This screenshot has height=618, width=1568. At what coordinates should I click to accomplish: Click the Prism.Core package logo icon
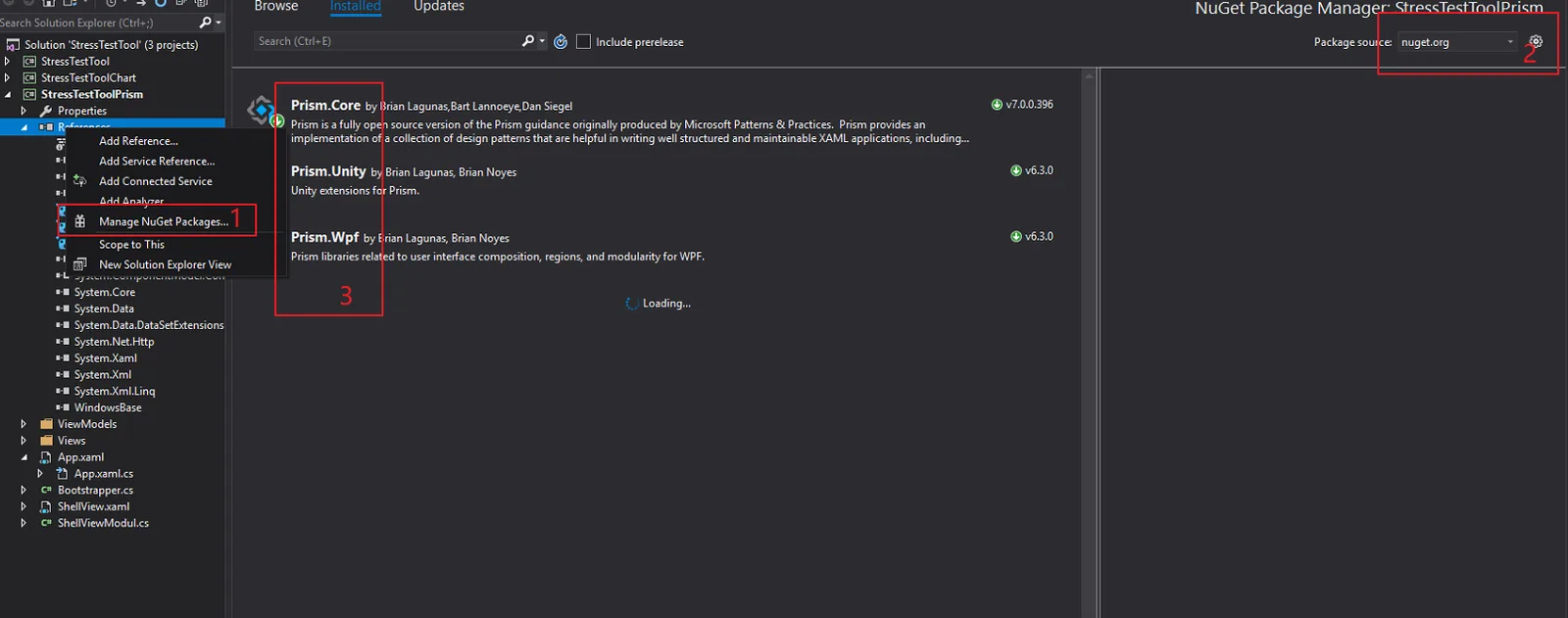pyautogui.click(x=262, y=110)
